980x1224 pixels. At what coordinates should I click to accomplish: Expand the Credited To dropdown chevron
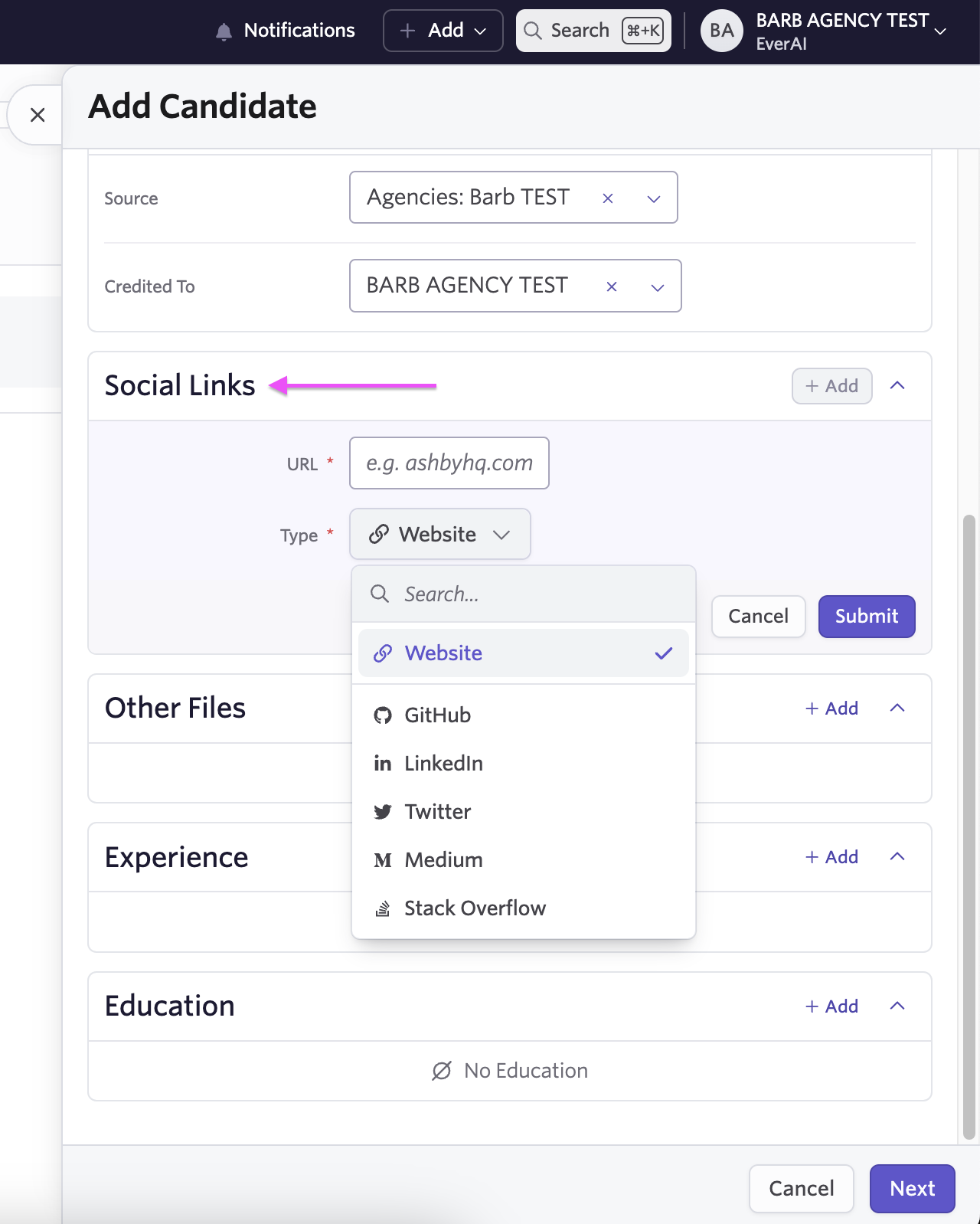tap(658, 287)
